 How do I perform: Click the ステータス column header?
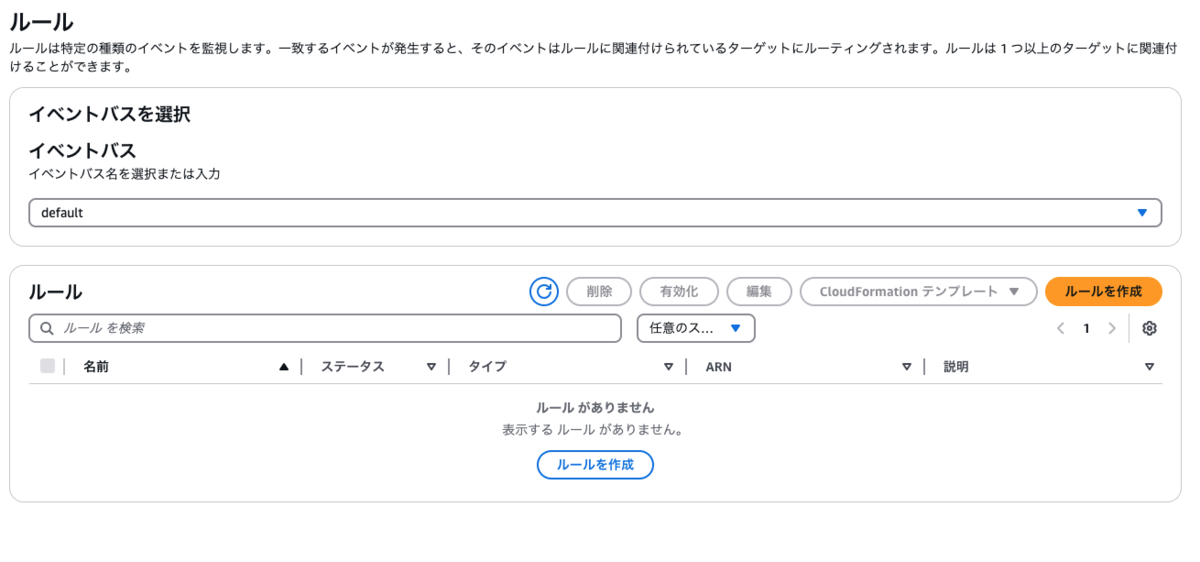[352, 367]
